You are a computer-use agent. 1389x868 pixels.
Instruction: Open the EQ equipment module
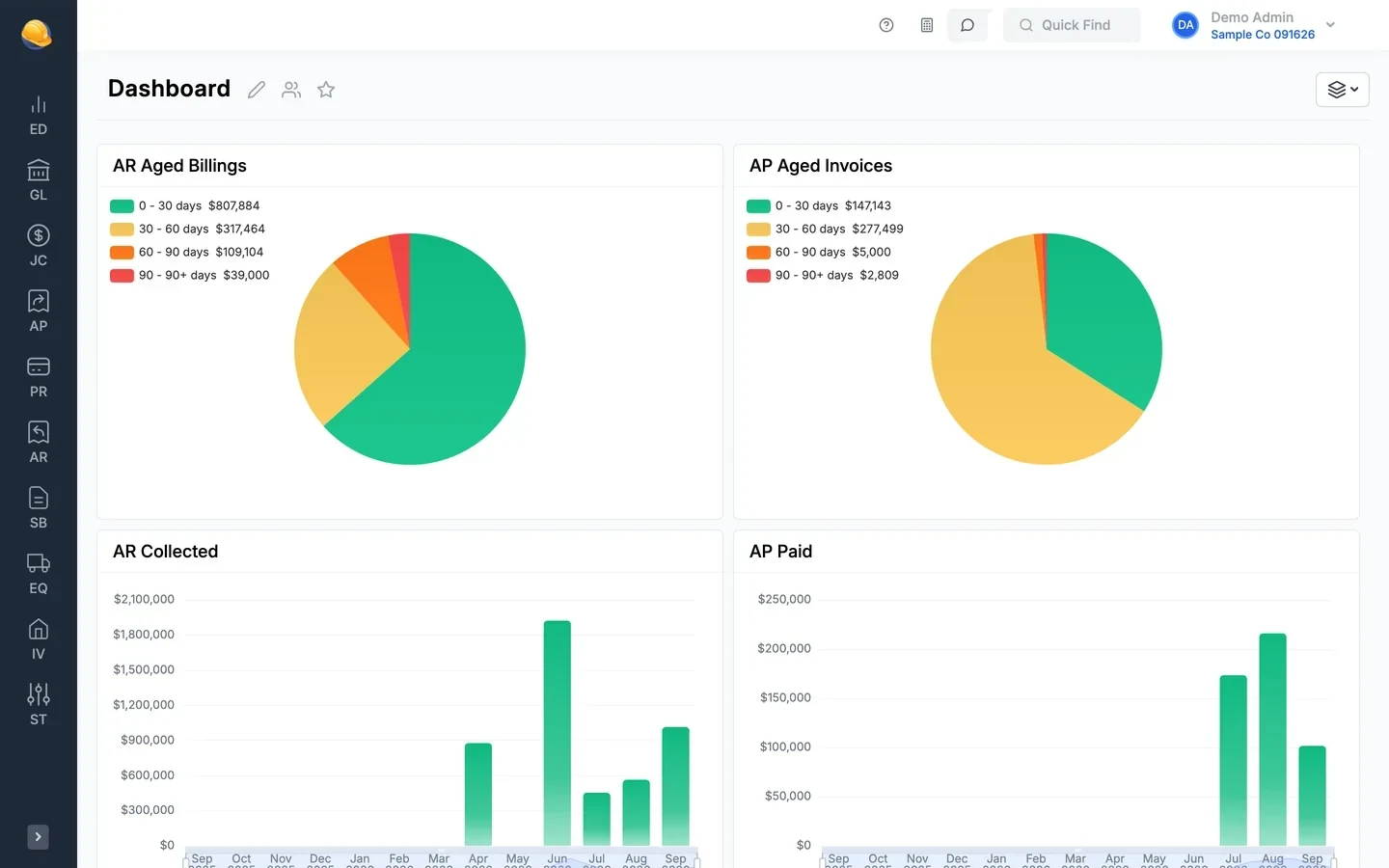click(x=38, y=575)
